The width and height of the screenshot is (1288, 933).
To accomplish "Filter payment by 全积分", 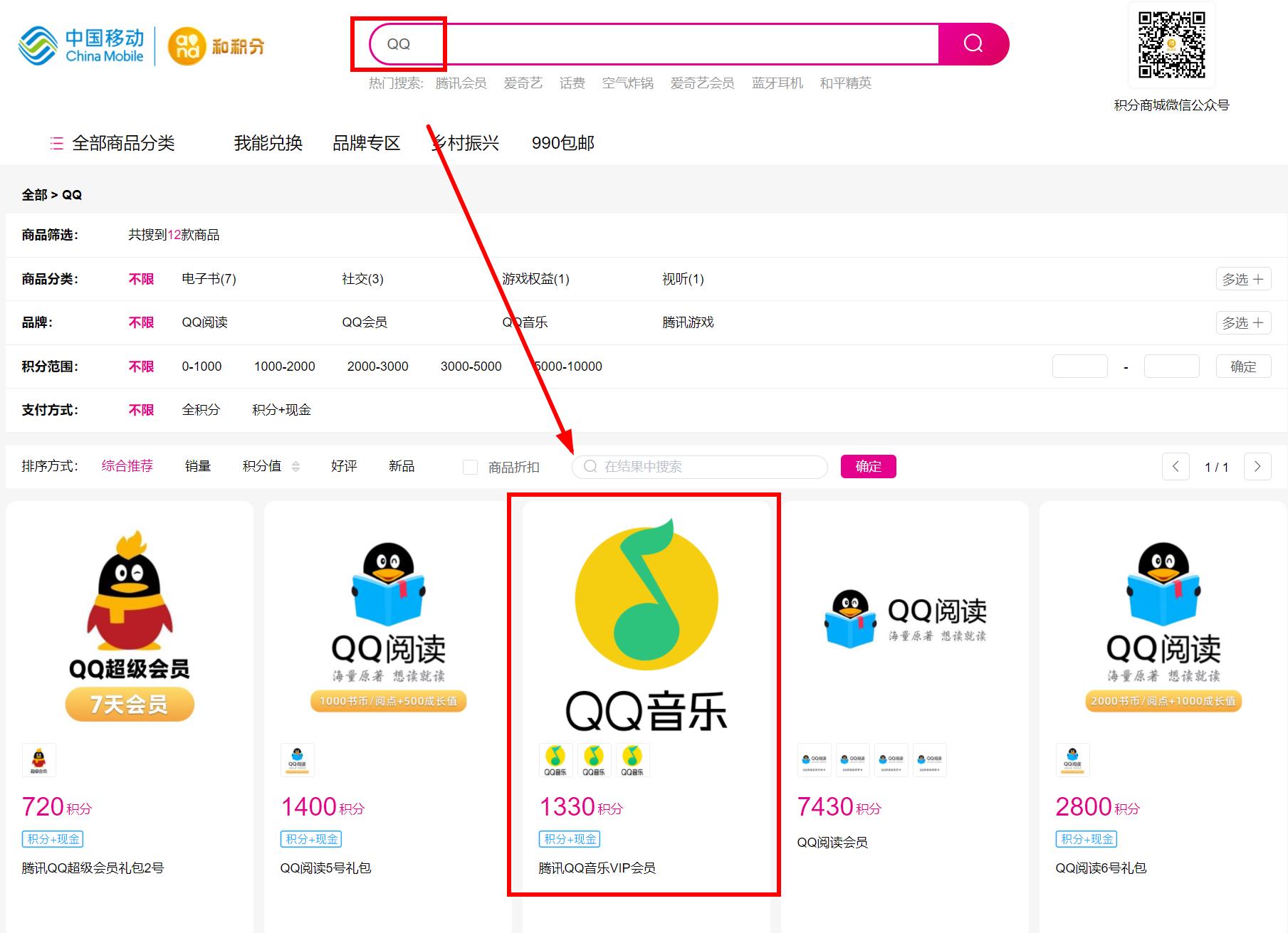I will (x=201, y=410).
